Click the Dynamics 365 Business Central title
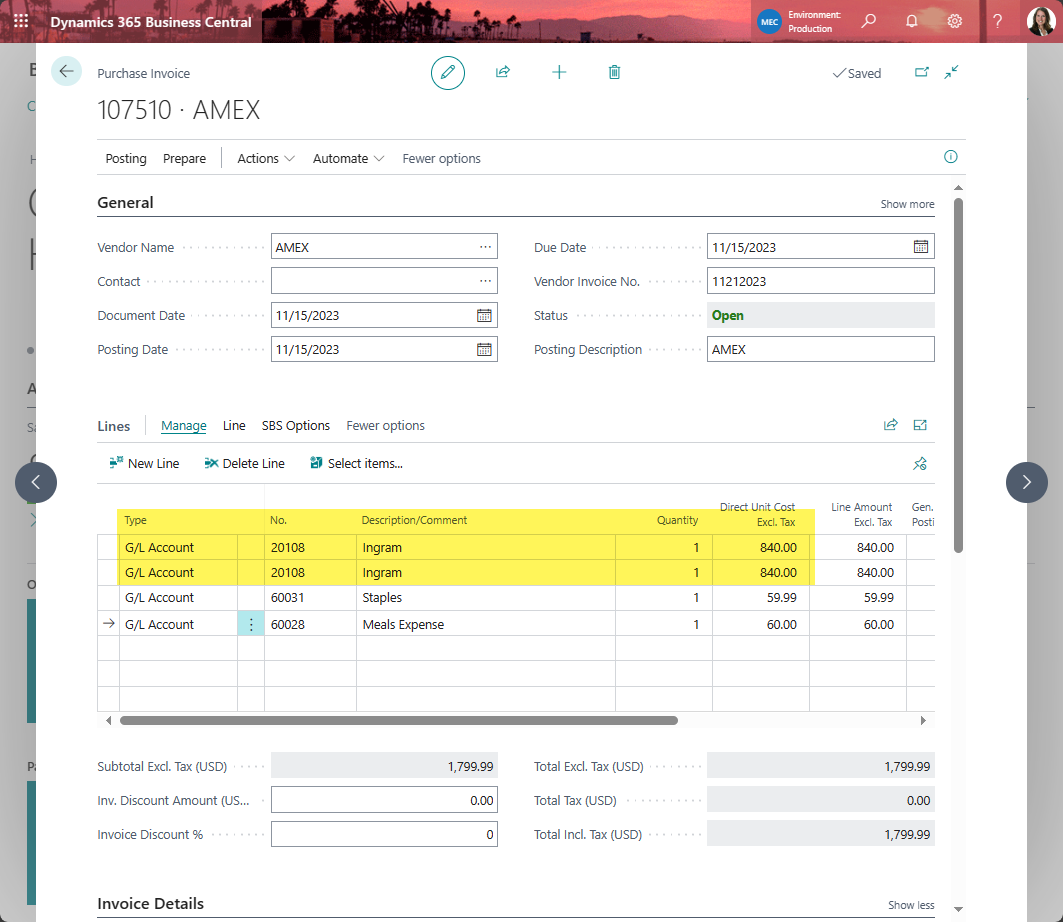This screenshot has height=922, width=1063. pos(151,22)
